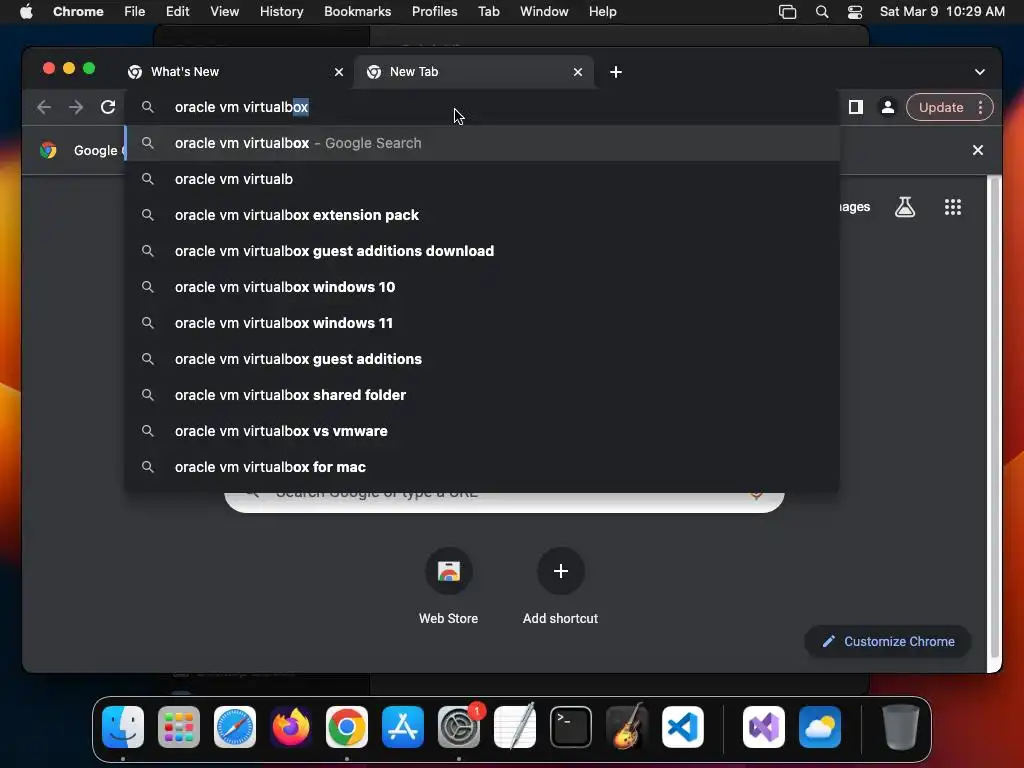Image resolution: width=1024 pixels, height=768 pixels.
Task: Click the address bar search text
Action: pyautogui.click(x=242, y=107)
